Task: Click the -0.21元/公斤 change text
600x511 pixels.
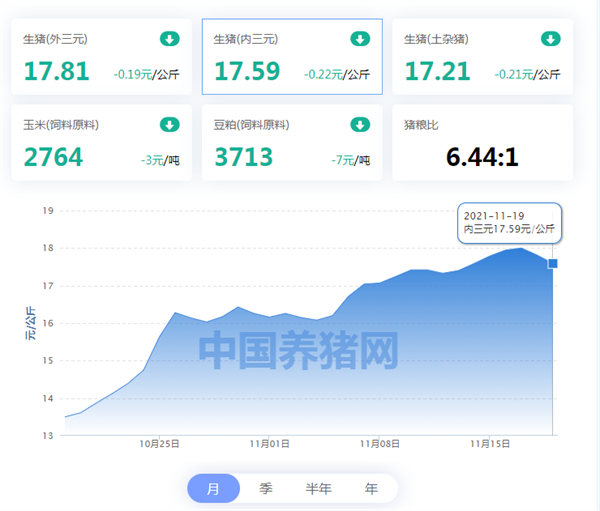Action: pos(527,74)
